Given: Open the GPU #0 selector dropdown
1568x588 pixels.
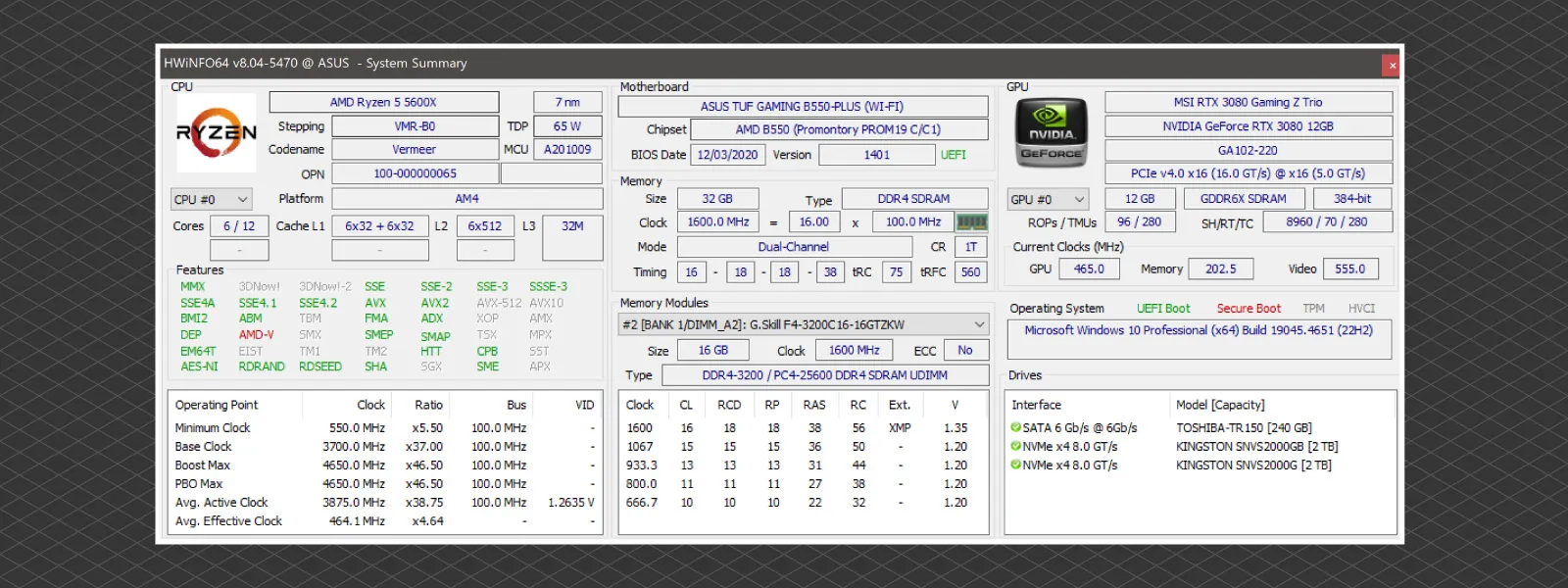Looking at the screenshot, I should (1049, 199).
